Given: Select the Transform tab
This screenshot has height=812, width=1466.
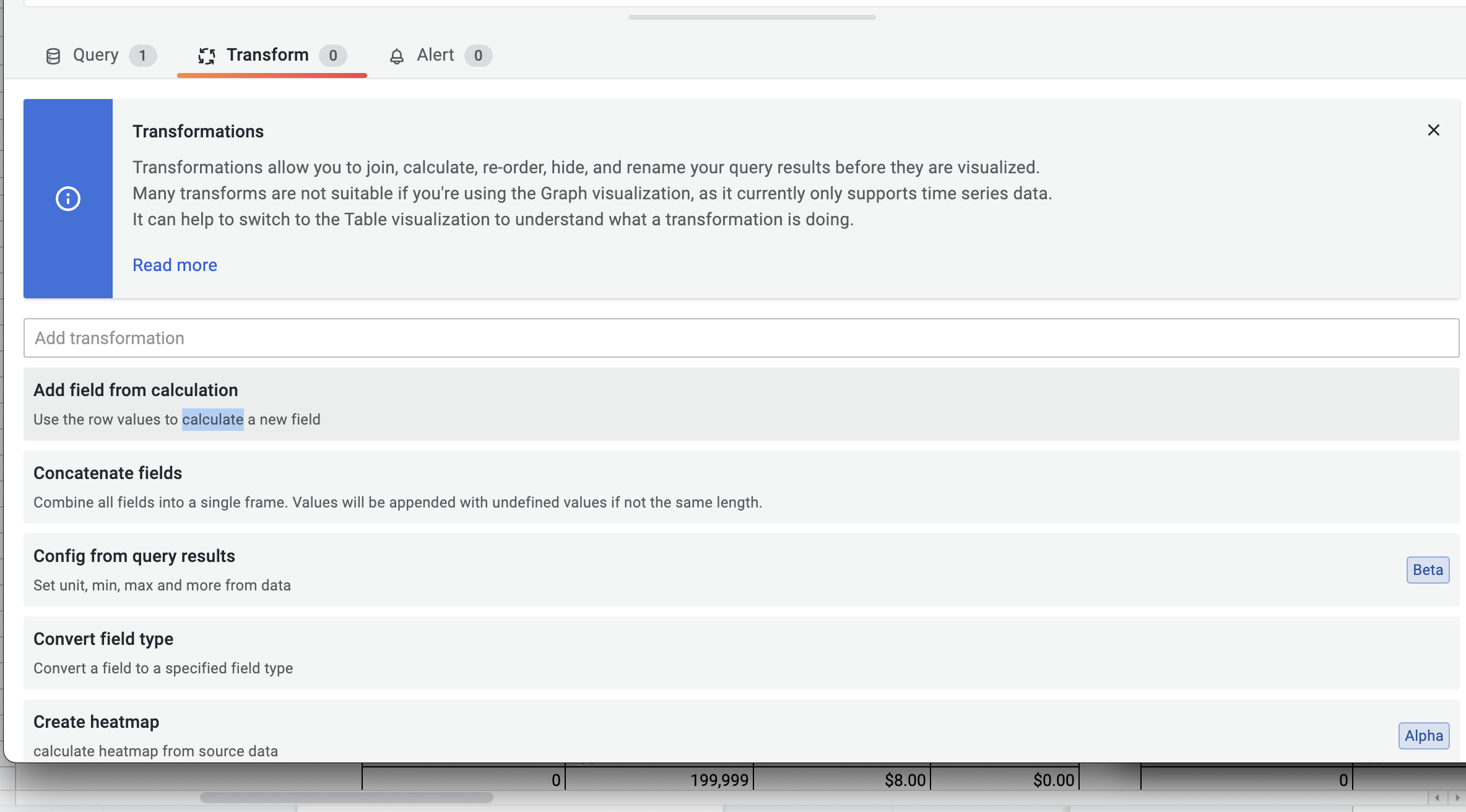Looking at the screenshot, I should pos(267,55).
